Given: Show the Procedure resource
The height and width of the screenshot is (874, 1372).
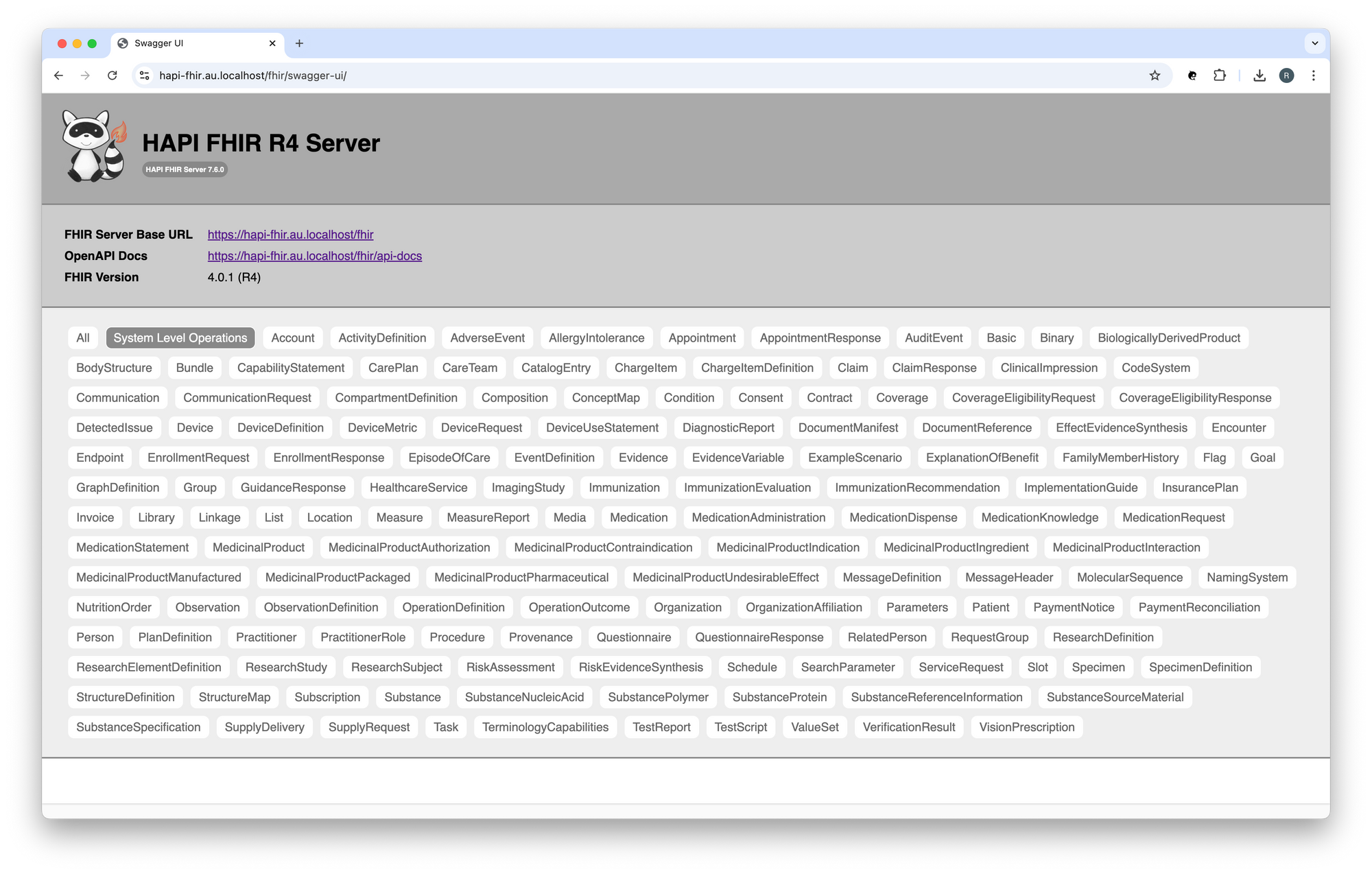Looking at the screenshot, I should coord(457,637).
